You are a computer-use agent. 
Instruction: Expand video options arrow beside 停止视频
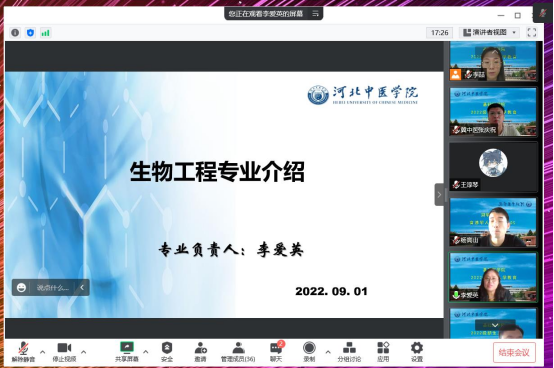click(83, 352)
